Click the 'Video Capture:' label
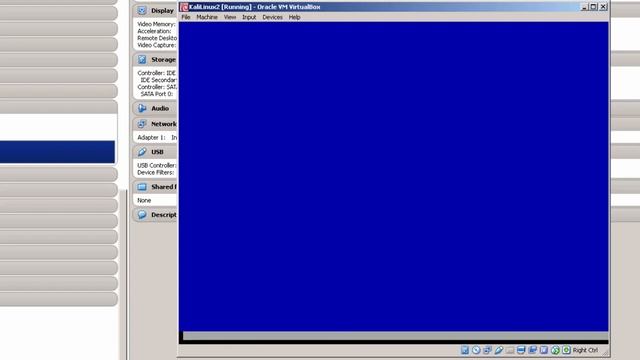This screenshot has width=640, height=360. (157, 45)
